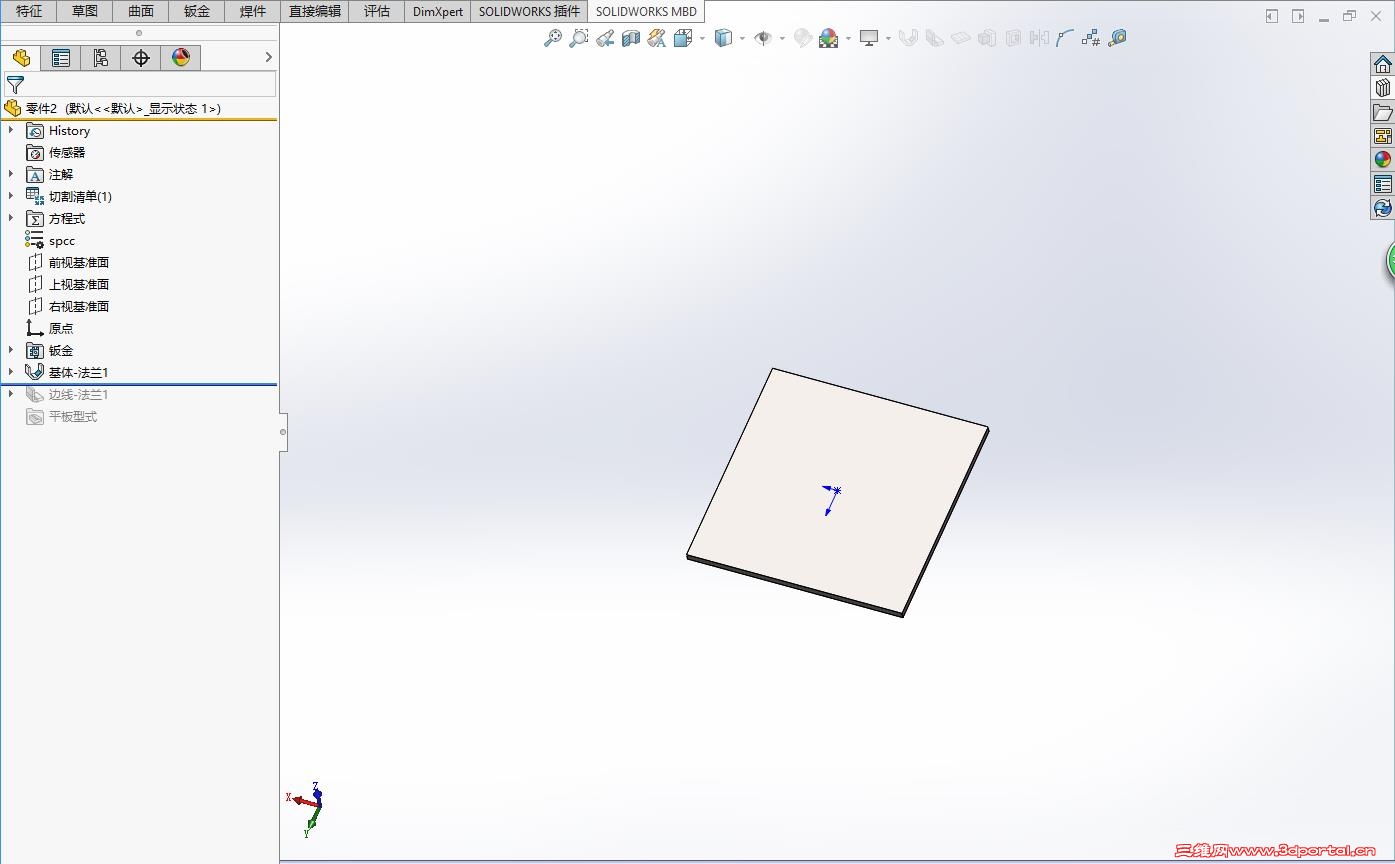Click the curve tool icon in view toolbar

1064,38
